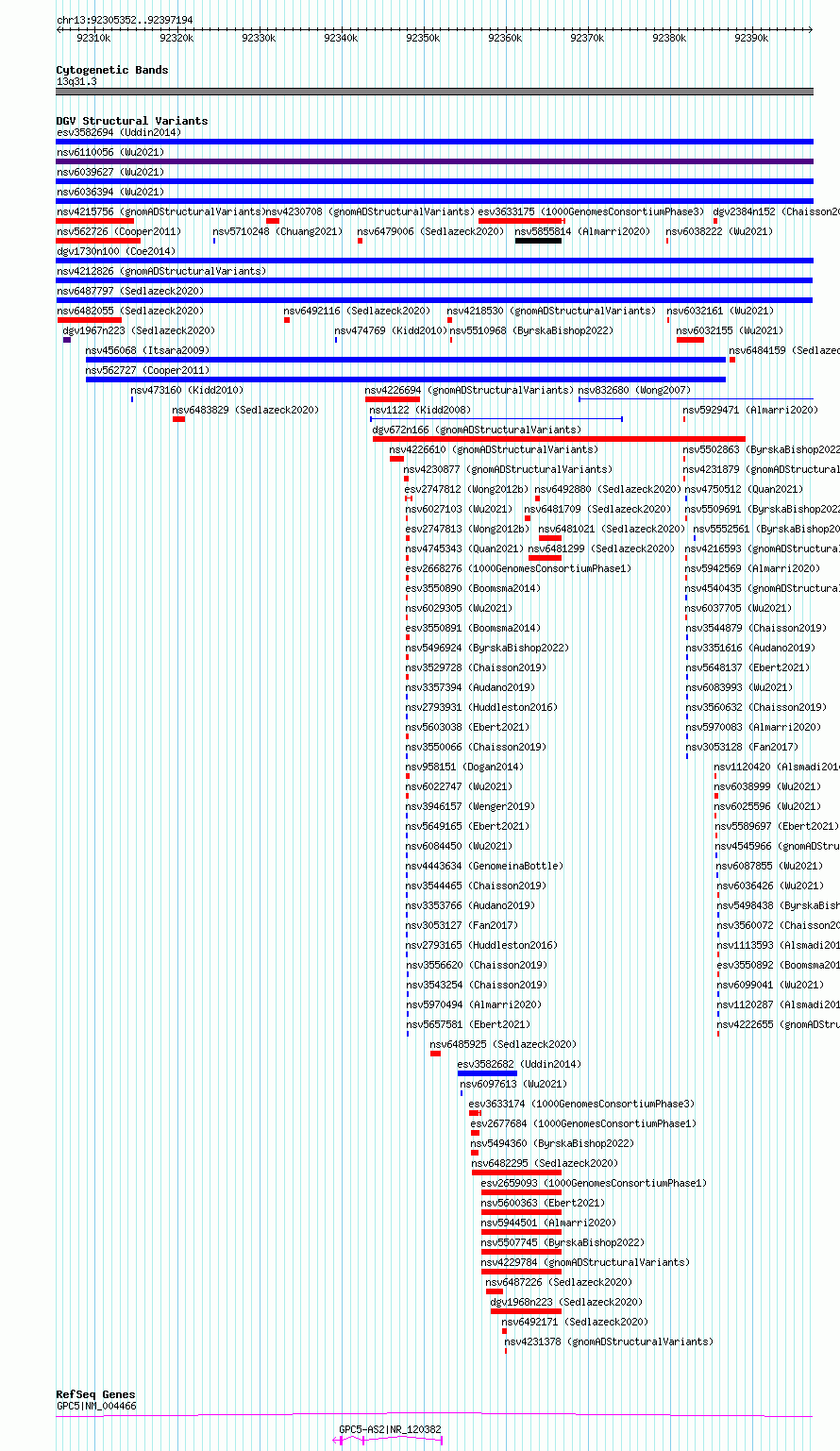Click nsv456068 (Itsara2009) variant label
Screen dimensions: 840x1451
[148, 350]
